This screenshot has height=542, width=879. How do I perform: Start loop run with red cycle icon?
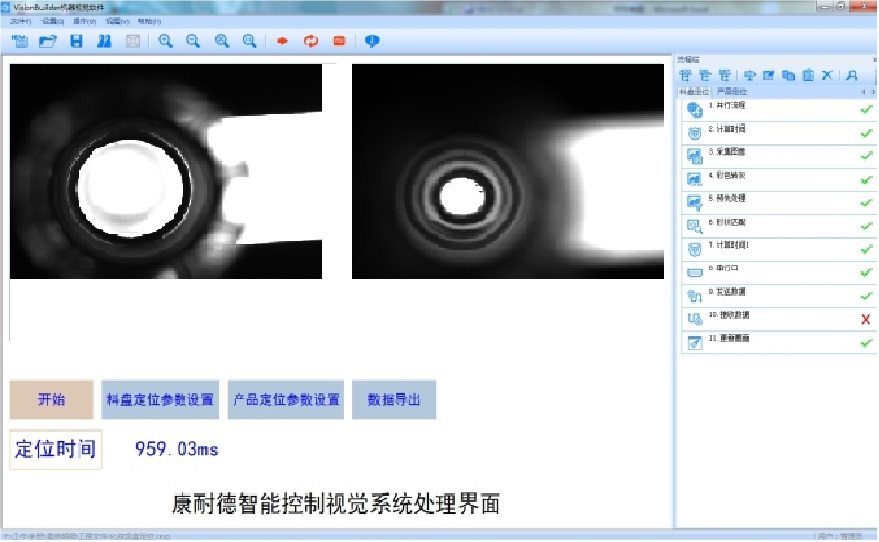click(311, 42)
